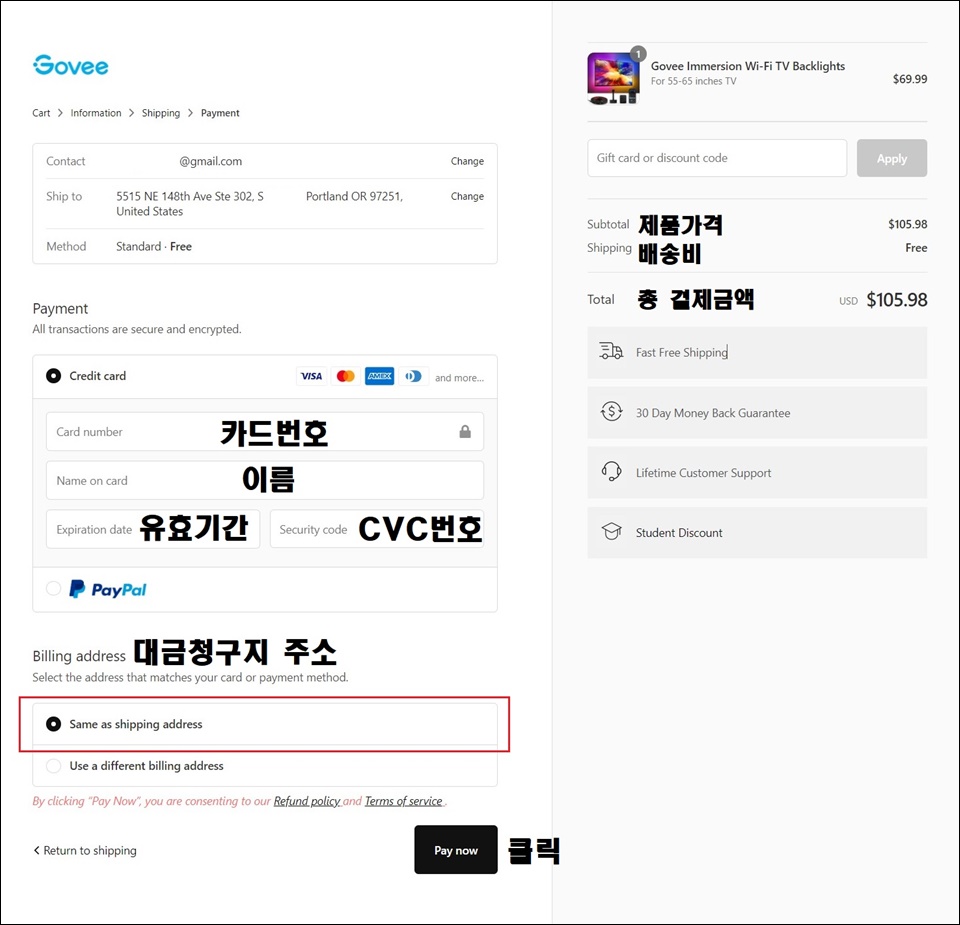Click the Return to shipping back arrow
Viewport: 960px width, 925px height.
pyautogui.click(x=37, y=850)
